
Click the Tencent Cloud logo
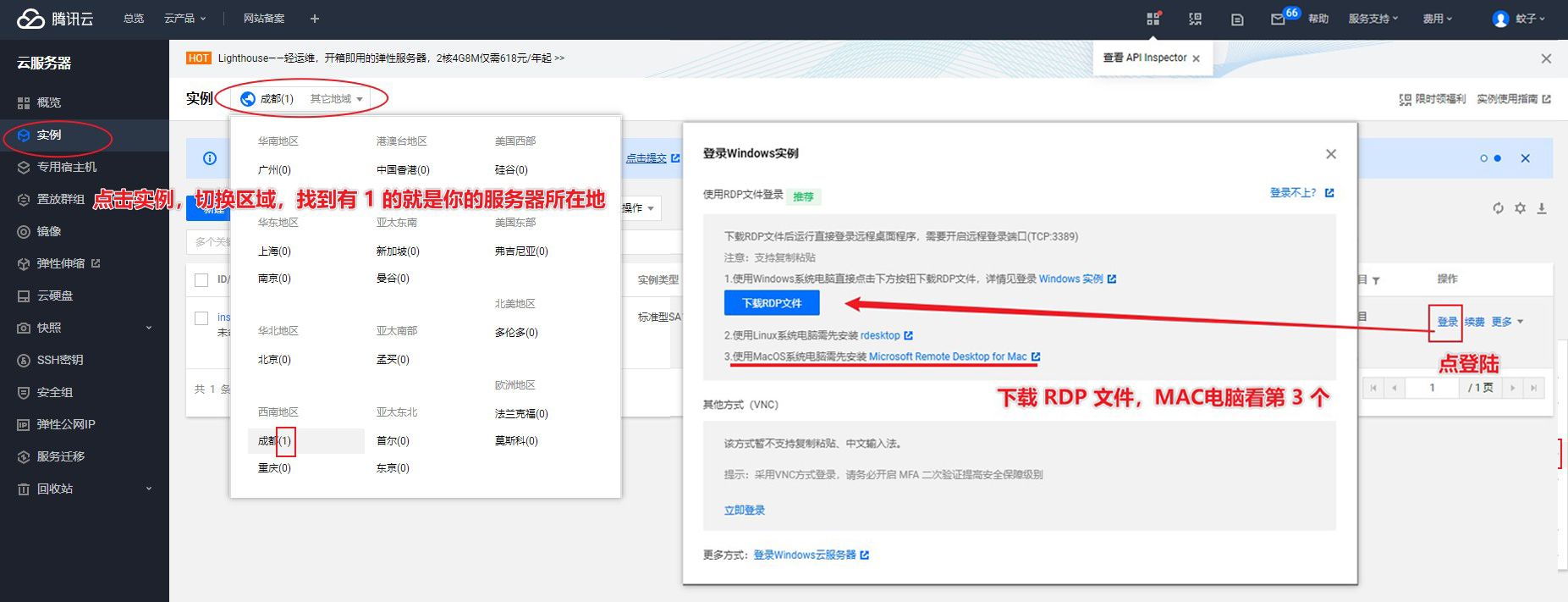(x=55, y=19)
